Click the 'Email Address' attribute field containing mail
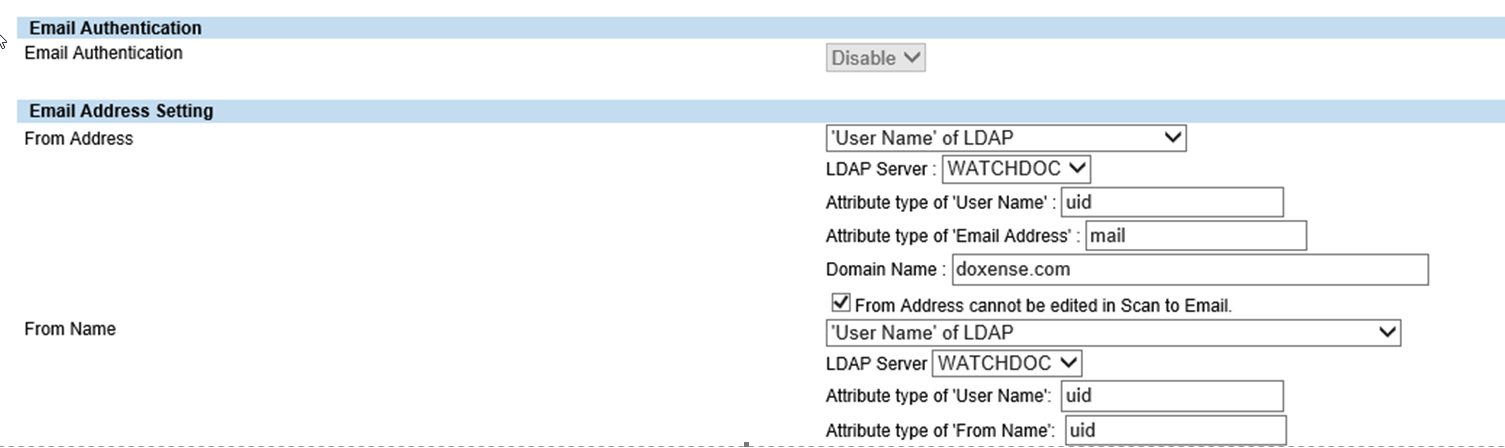Image resolution: width=1505 pixels, height=448 pixels. (x=1195, y=236)
